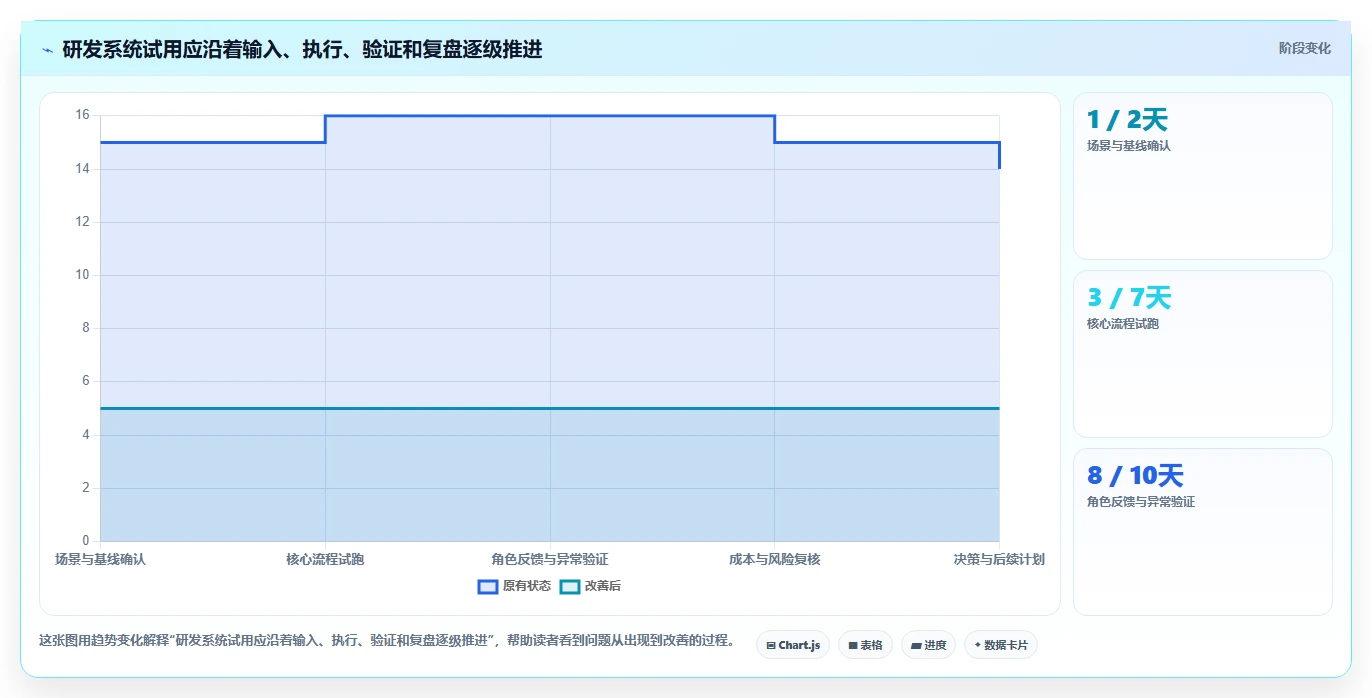This screenshot has width=1372, height=698.
Task: Click the 决策与后续计划 axis label
Action: click(x=999, y=559)
